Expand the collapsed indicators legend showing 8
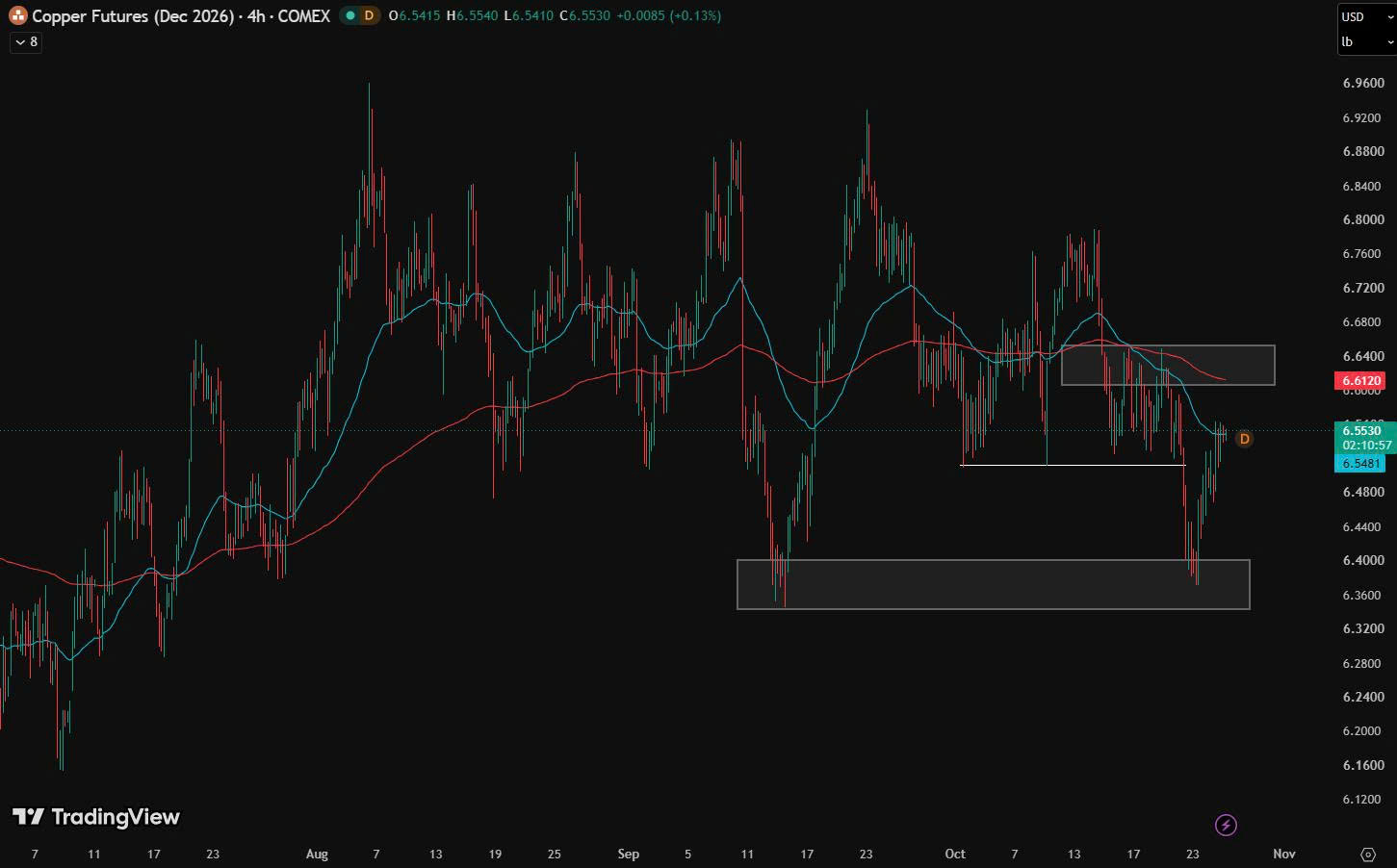 (x=26, y=42)
